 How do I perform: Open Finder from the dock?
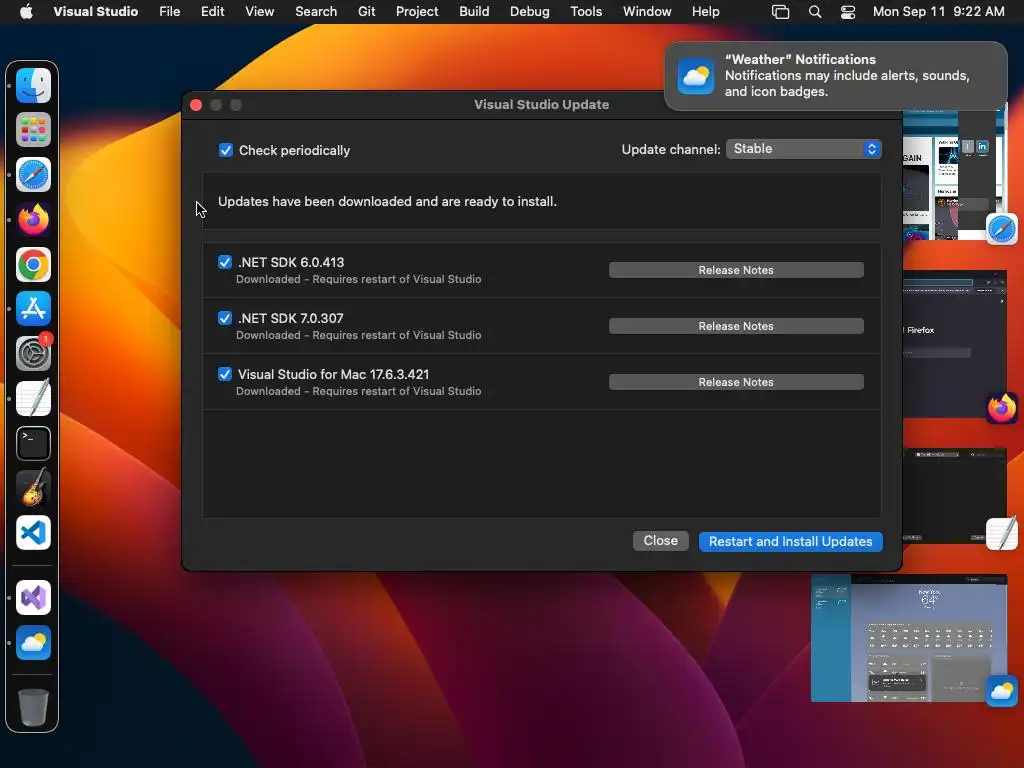(x=33, y=86)
